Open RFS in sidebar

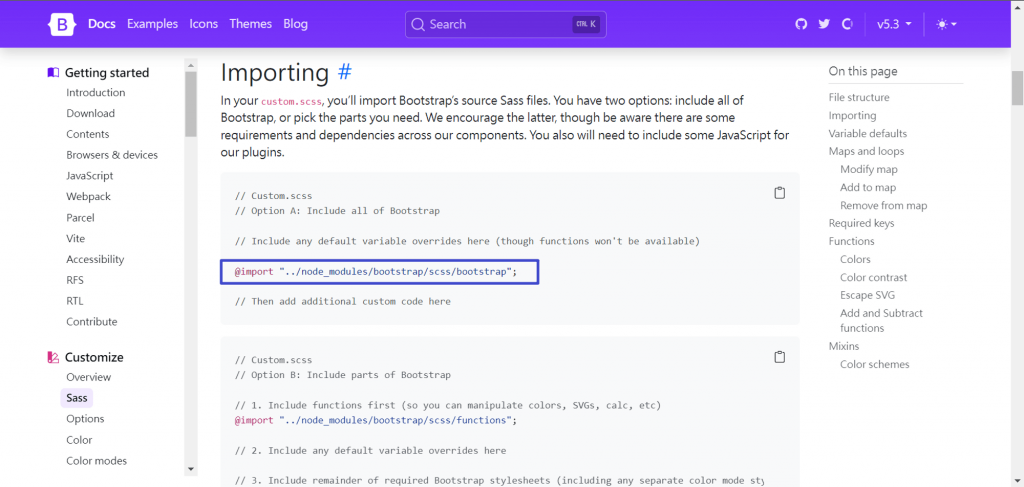point(74,280)
